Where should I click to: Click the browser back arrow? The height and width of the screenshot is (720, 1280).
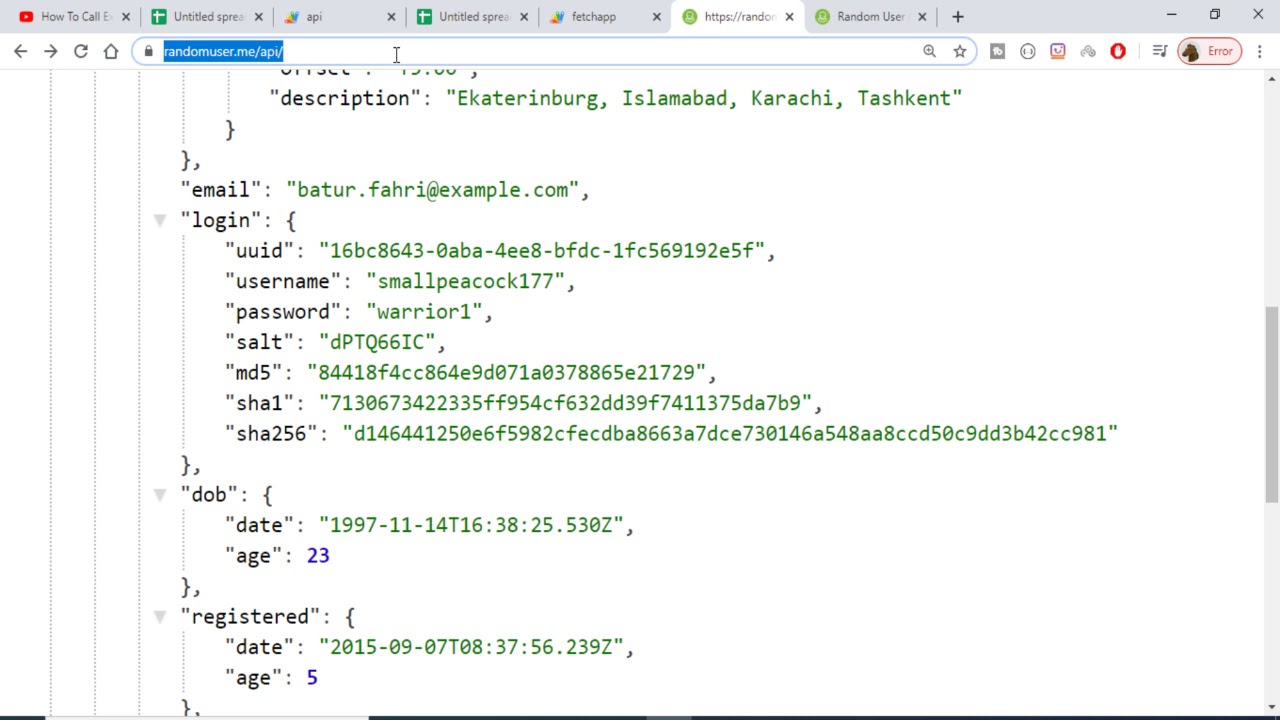pyautogui.click(x=20, y=51)
